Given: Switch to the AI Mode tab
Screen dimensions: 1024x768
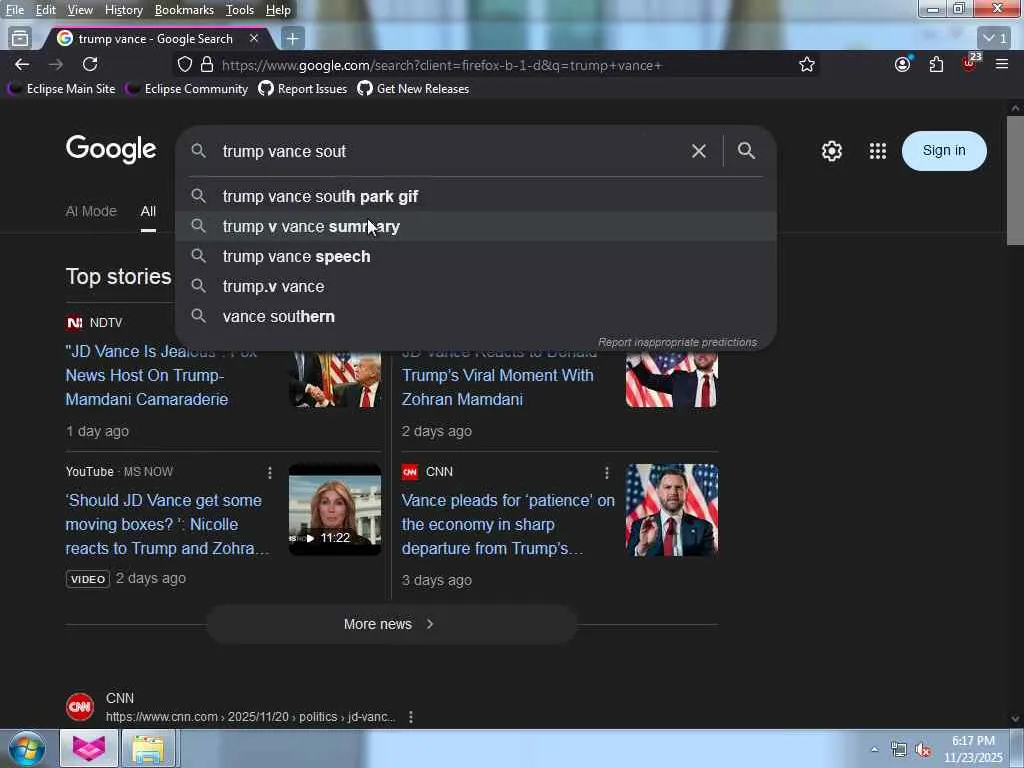Looking at the screenshot, I should click(91, 211).
